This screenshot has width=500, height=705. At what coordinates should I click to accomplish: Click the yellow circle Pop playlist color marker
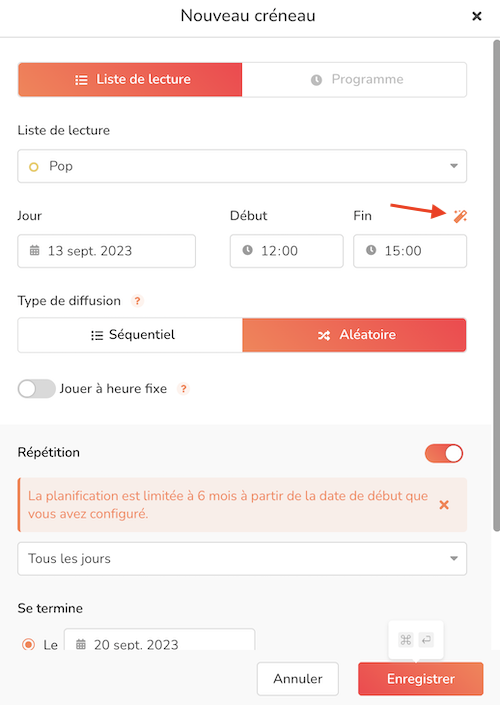[x=34, y=167]
